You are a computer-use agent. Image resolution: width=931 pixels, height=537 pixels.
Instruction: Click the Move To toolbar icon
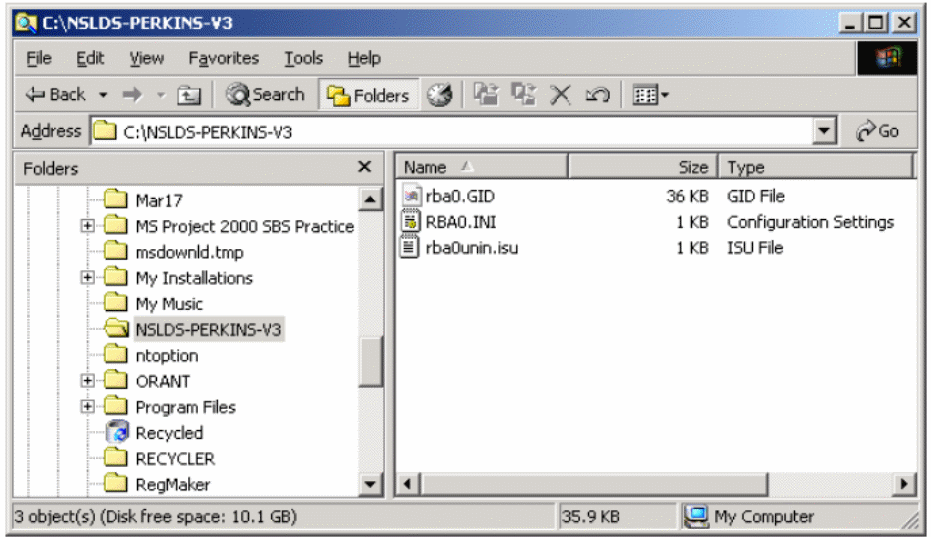[x=486, y=94]
